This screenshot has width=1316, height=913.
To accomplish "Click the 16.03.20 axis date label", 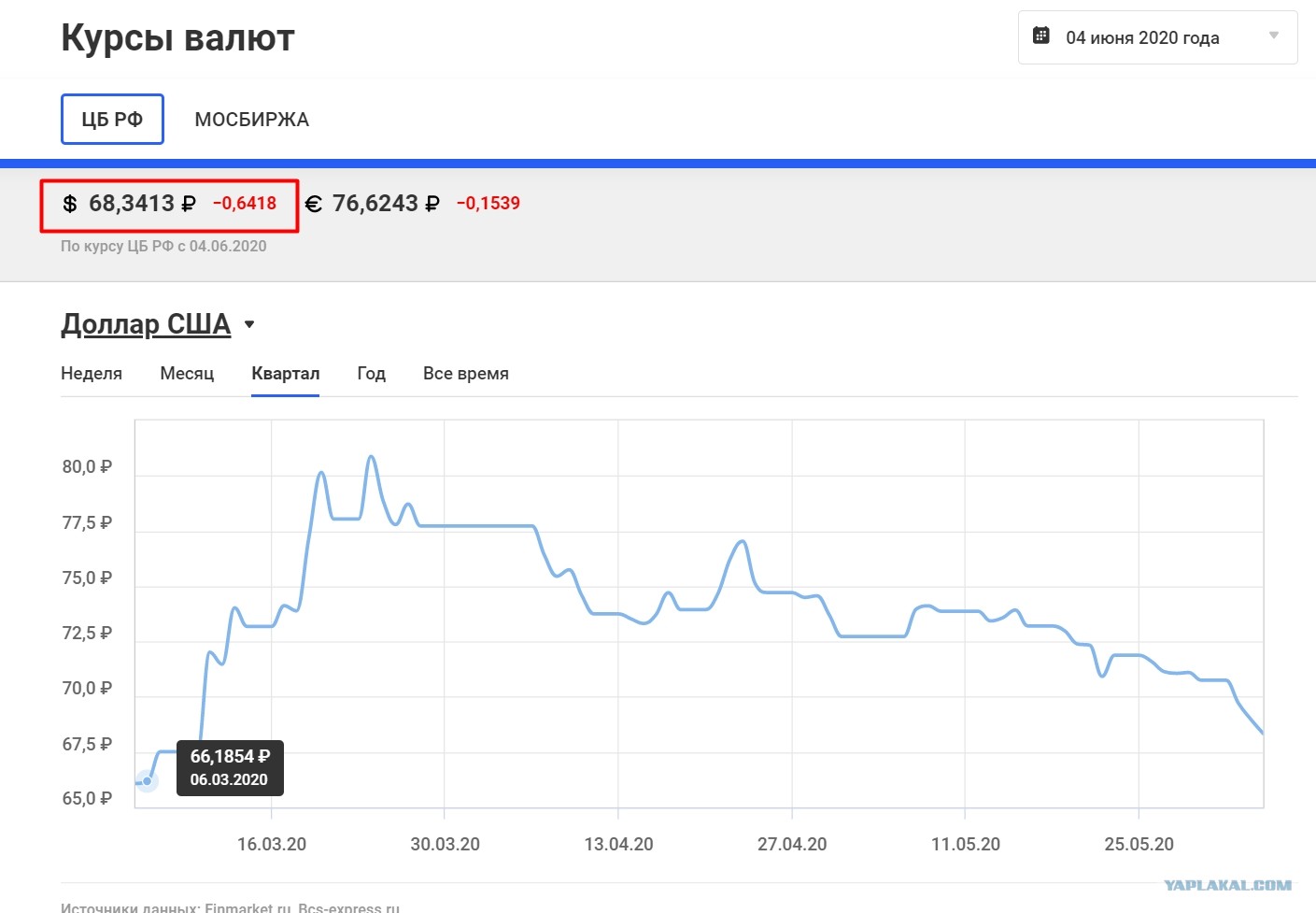I will click(x=272, y=845).
